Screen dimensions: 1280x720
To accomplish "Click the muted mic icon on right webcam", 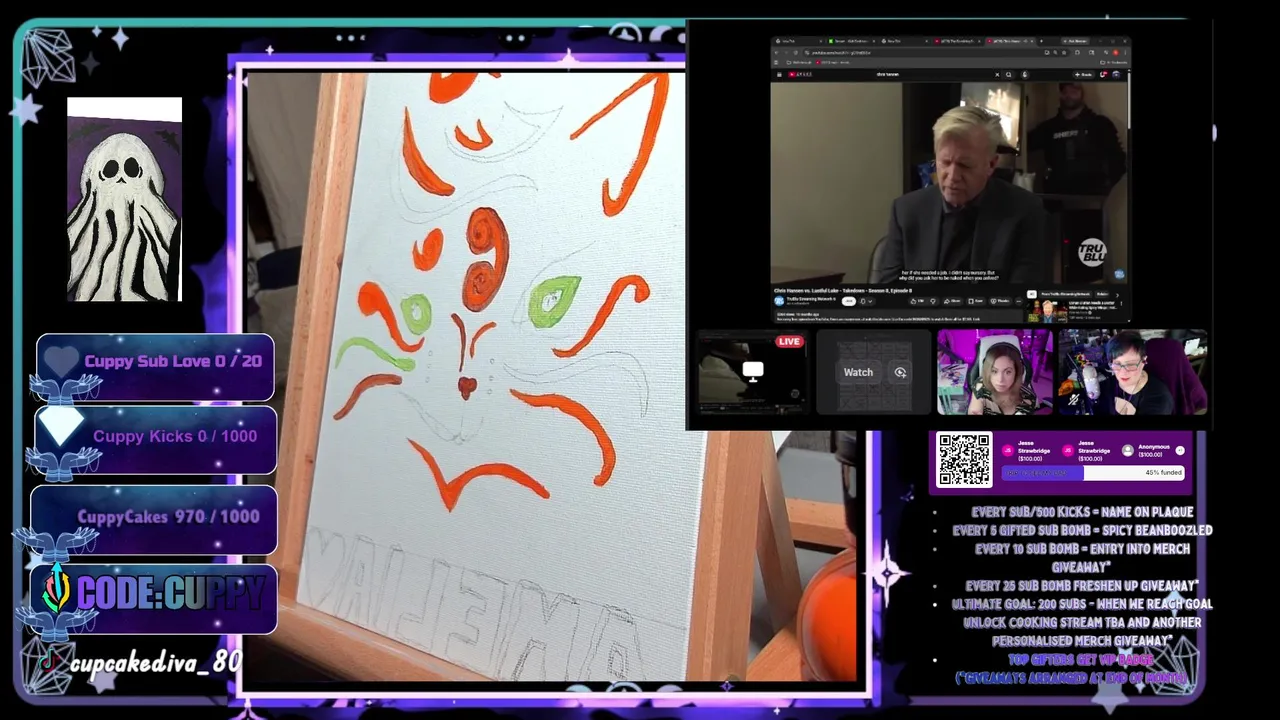I will 1074,399.
